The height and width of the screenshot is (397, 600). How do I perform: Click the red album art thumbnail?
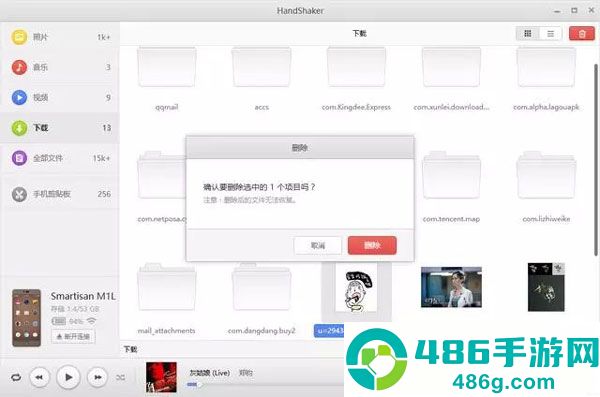click(x=161, y=377)
